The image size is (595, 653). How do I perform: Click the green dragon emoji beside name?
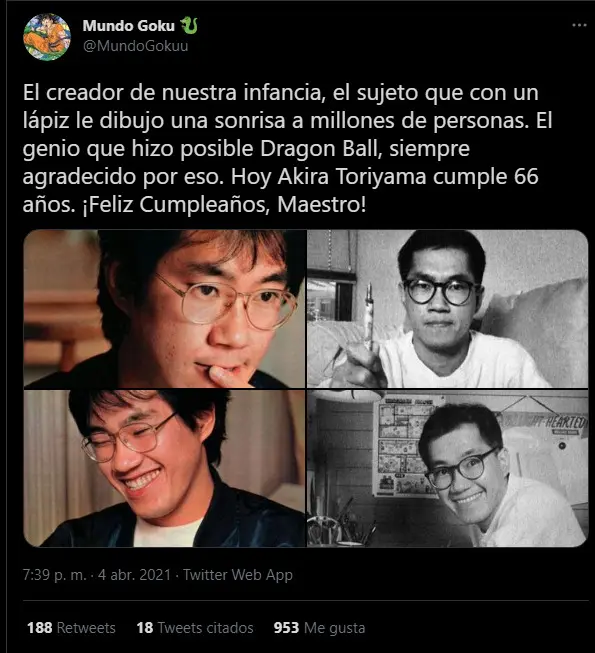[189, 26]
